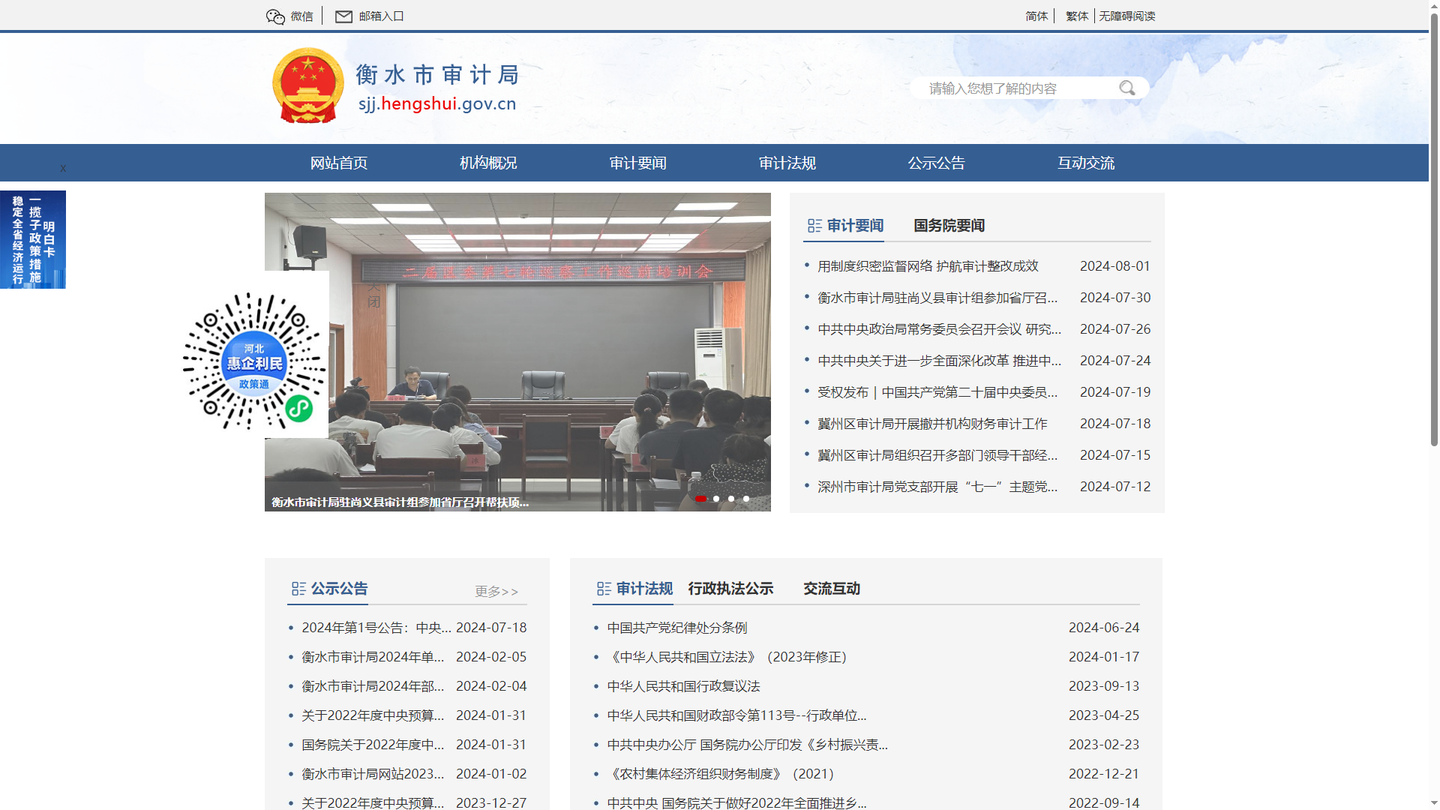Open notice 2024年第1号公告：中央...

[376, 628]
